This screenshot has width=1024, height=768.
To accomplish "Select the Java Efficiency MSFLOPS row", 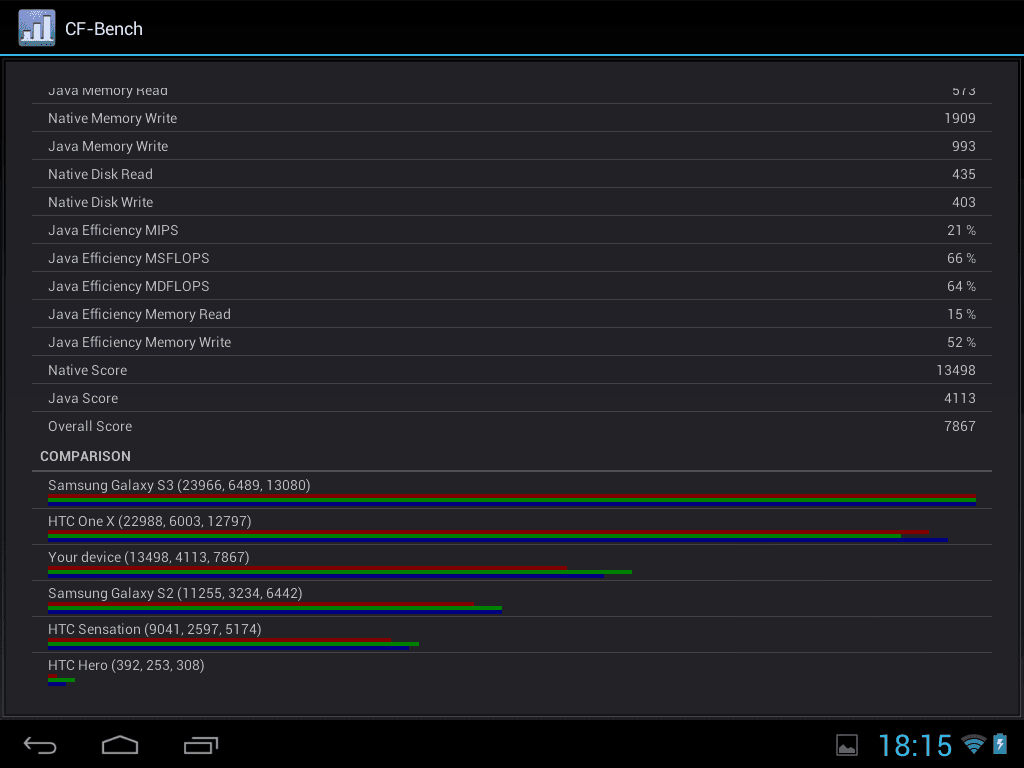I will tap(512, 259).
